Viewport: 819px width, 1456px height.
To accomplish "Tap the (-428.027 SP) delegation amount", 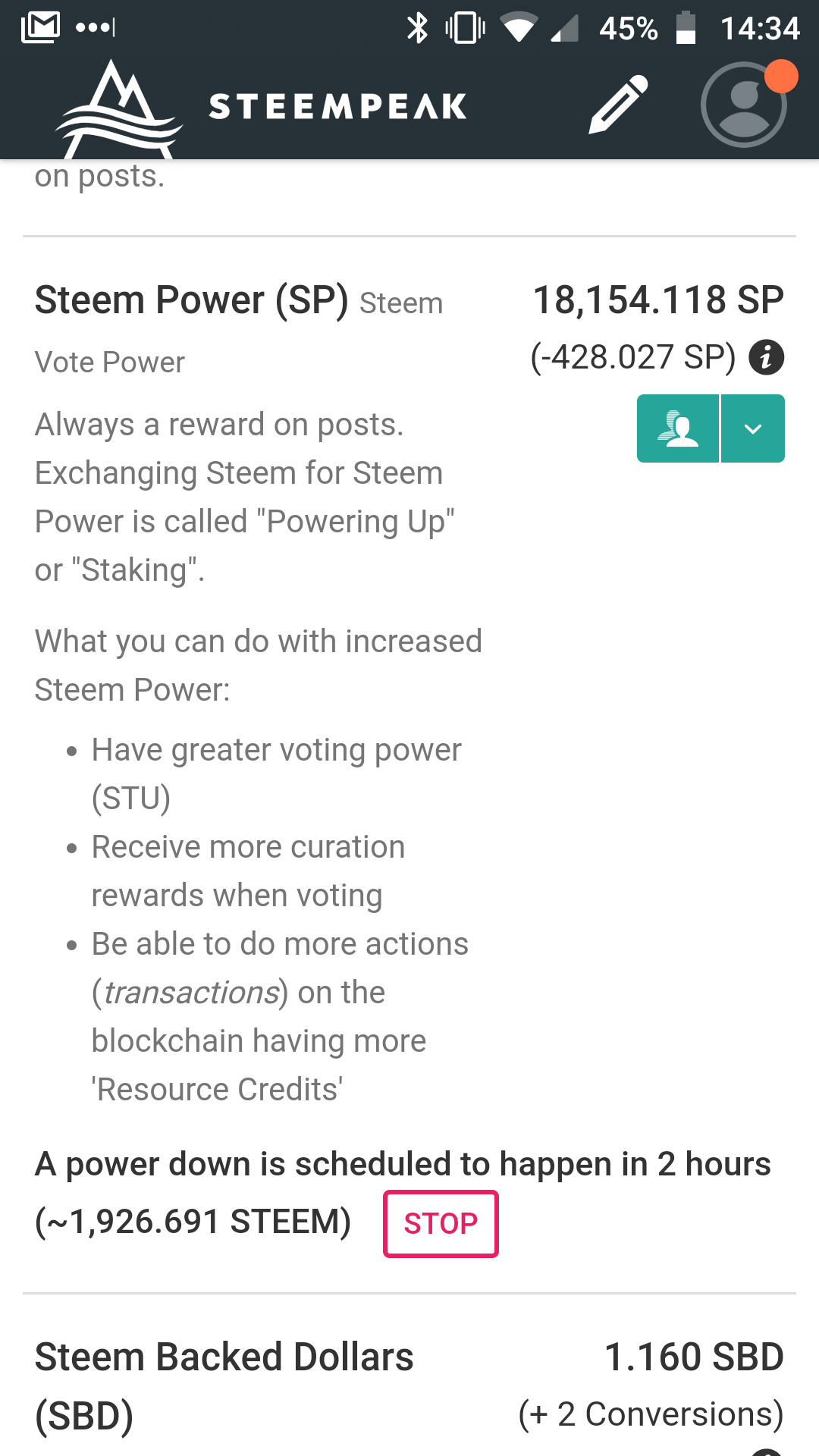I will (632, 357).
